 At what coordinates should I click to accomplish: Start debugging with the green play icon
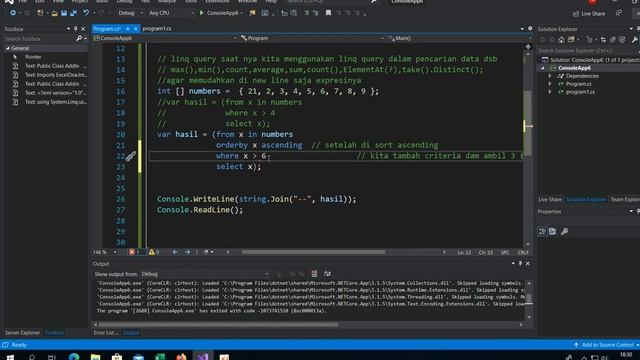201,13
